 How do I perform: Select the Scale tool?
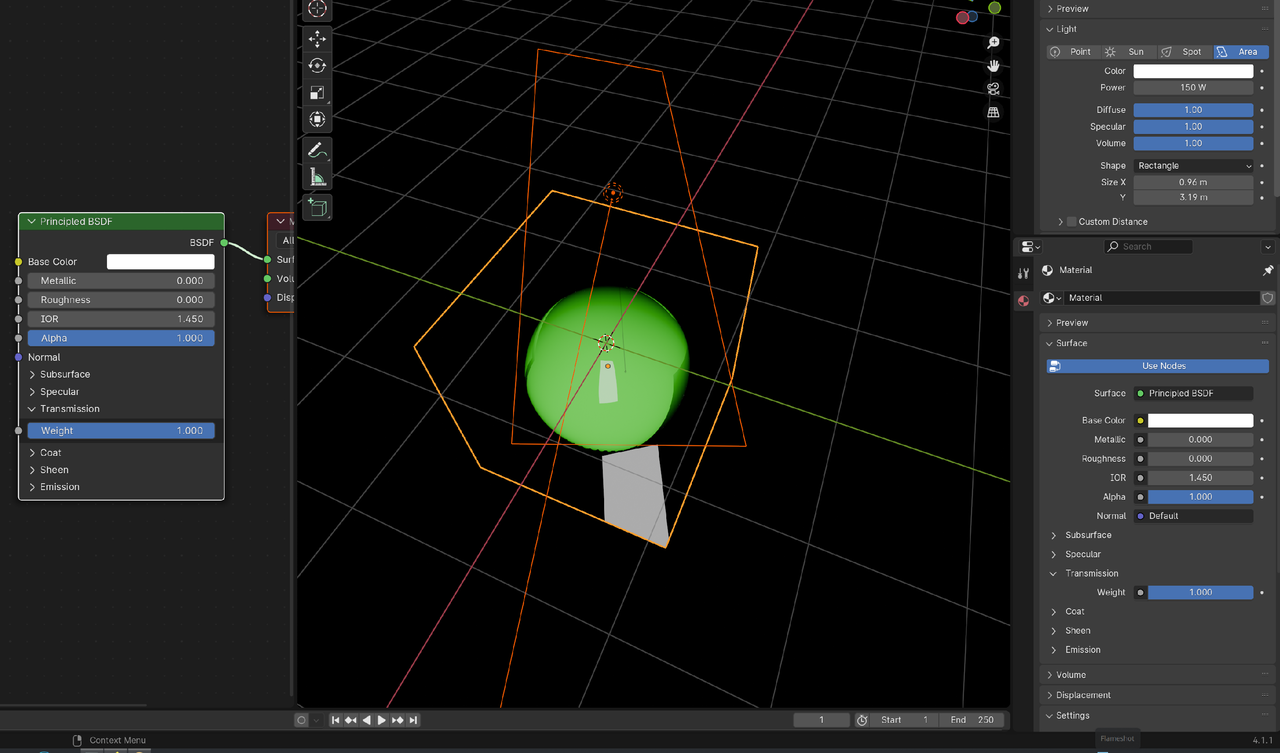(317, 93)
